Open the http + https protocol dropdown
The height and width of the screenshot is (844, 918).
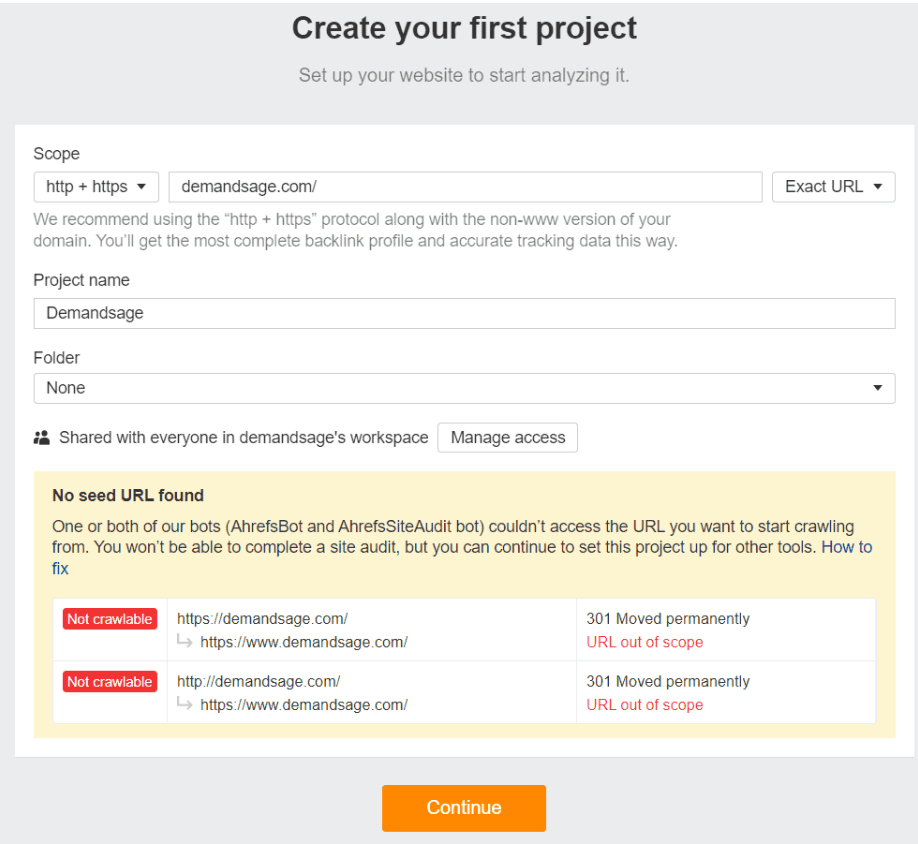(96, 187)
